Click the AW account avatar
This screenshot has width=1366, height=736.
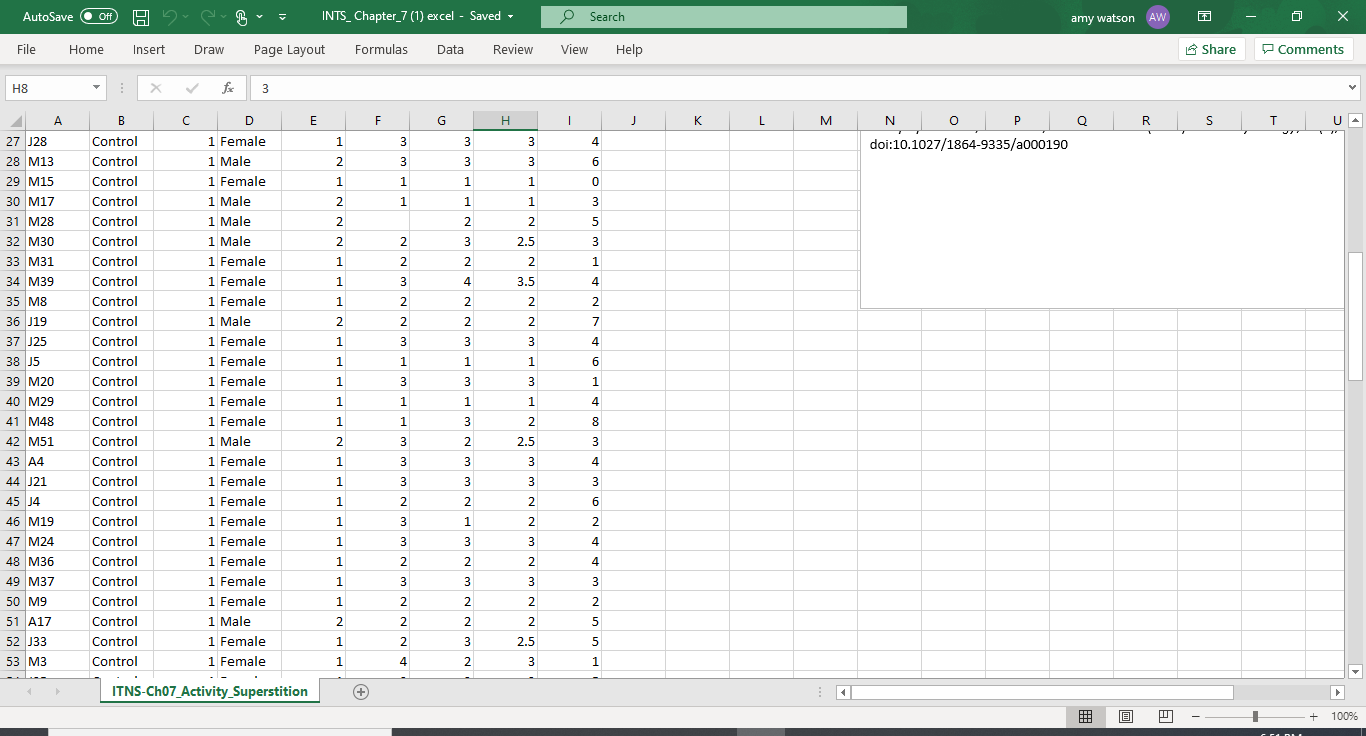tap(1158, 17)
